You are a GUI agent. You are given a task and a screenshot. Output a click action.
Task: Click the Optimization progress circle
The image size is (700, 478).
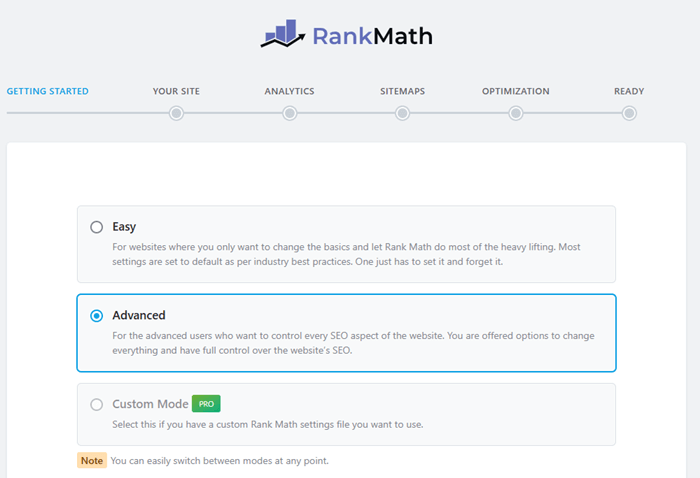point(516,113)
